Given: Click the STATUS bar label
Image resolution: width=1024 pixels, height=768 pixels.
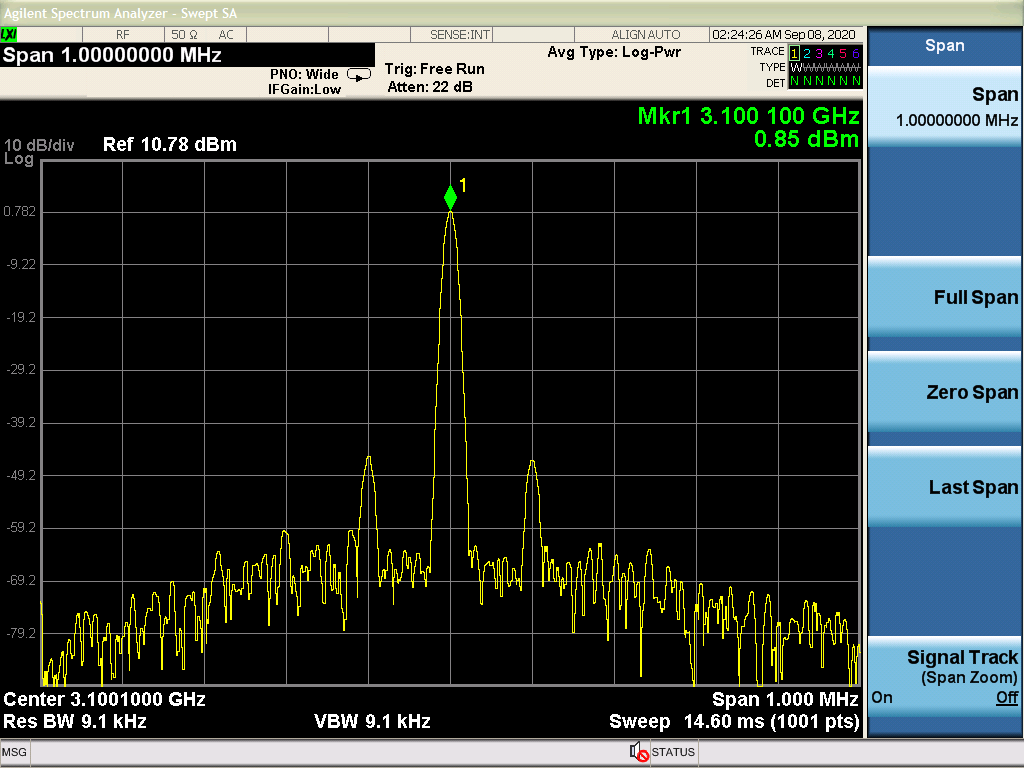Looking at the screenshot, I should point(673,752).
